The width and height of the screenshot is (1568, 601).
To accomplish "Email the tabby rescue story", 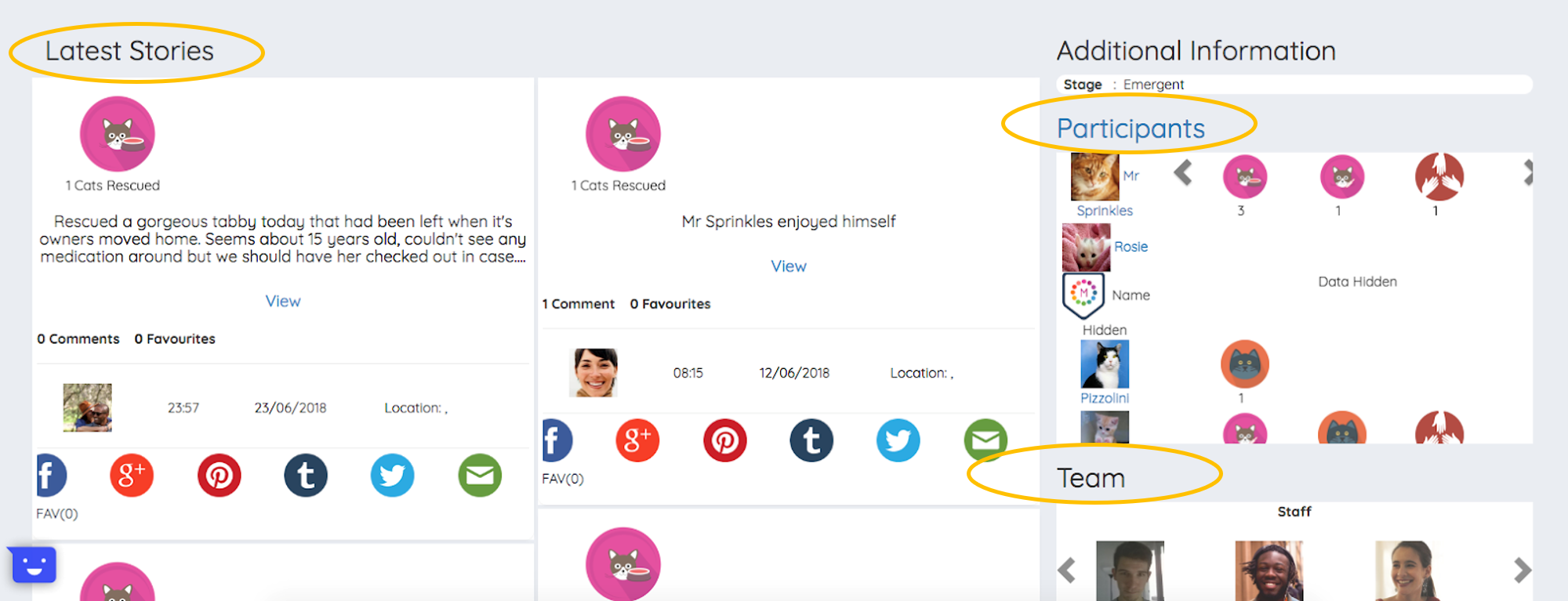I will pyautogui.click(x=480, y=476).
